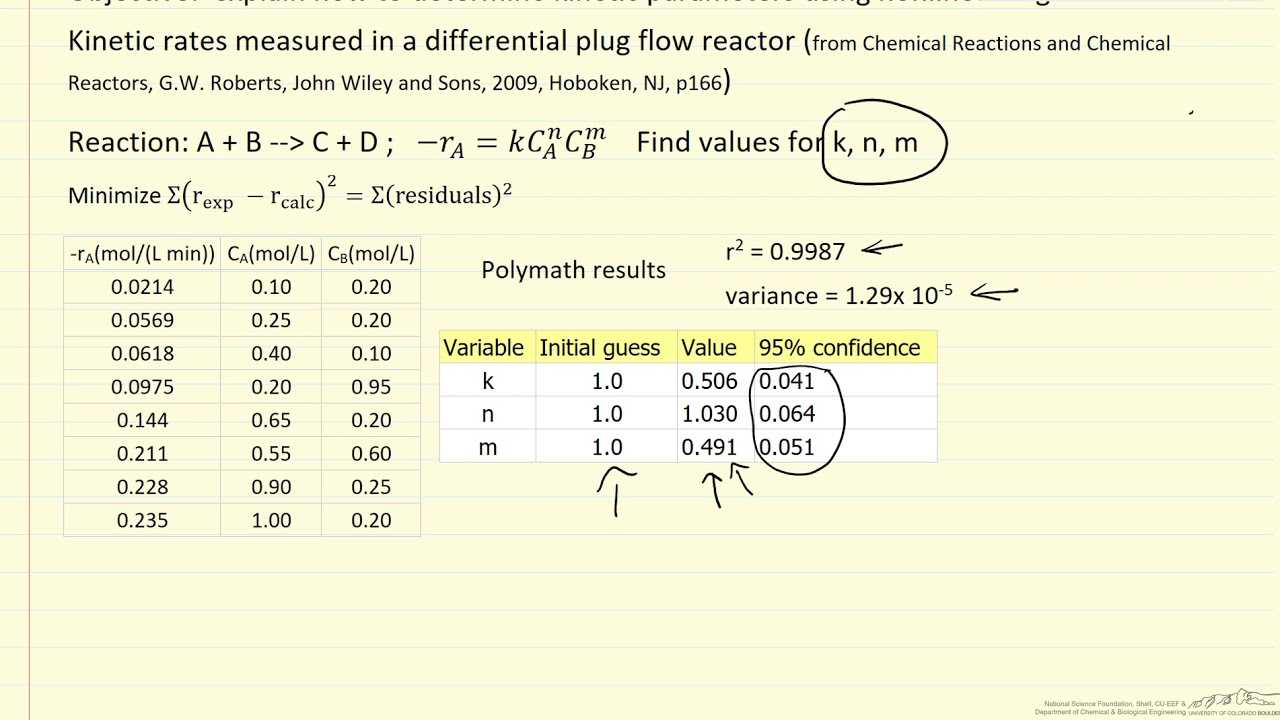Click the fitted n value 1.030

[709, 414]
